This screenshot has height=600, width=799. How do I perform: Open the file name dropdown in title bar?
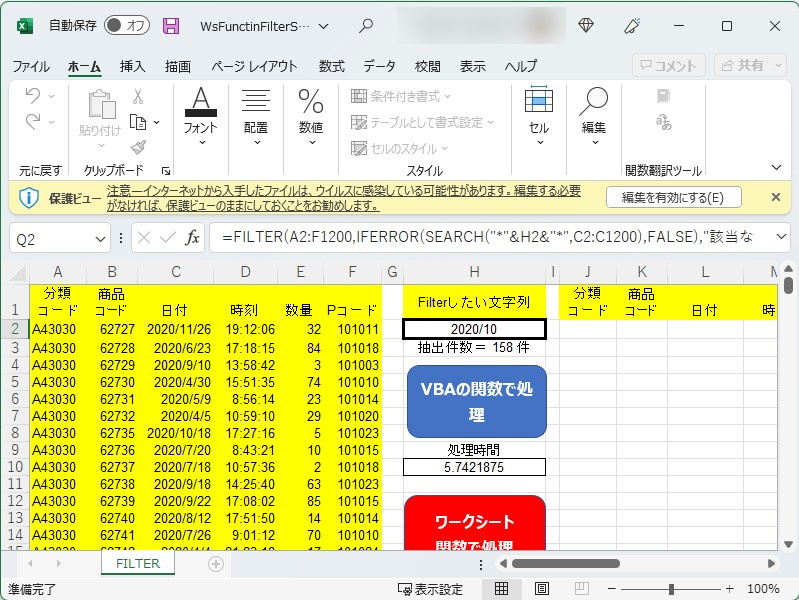(x=324, y=26)
